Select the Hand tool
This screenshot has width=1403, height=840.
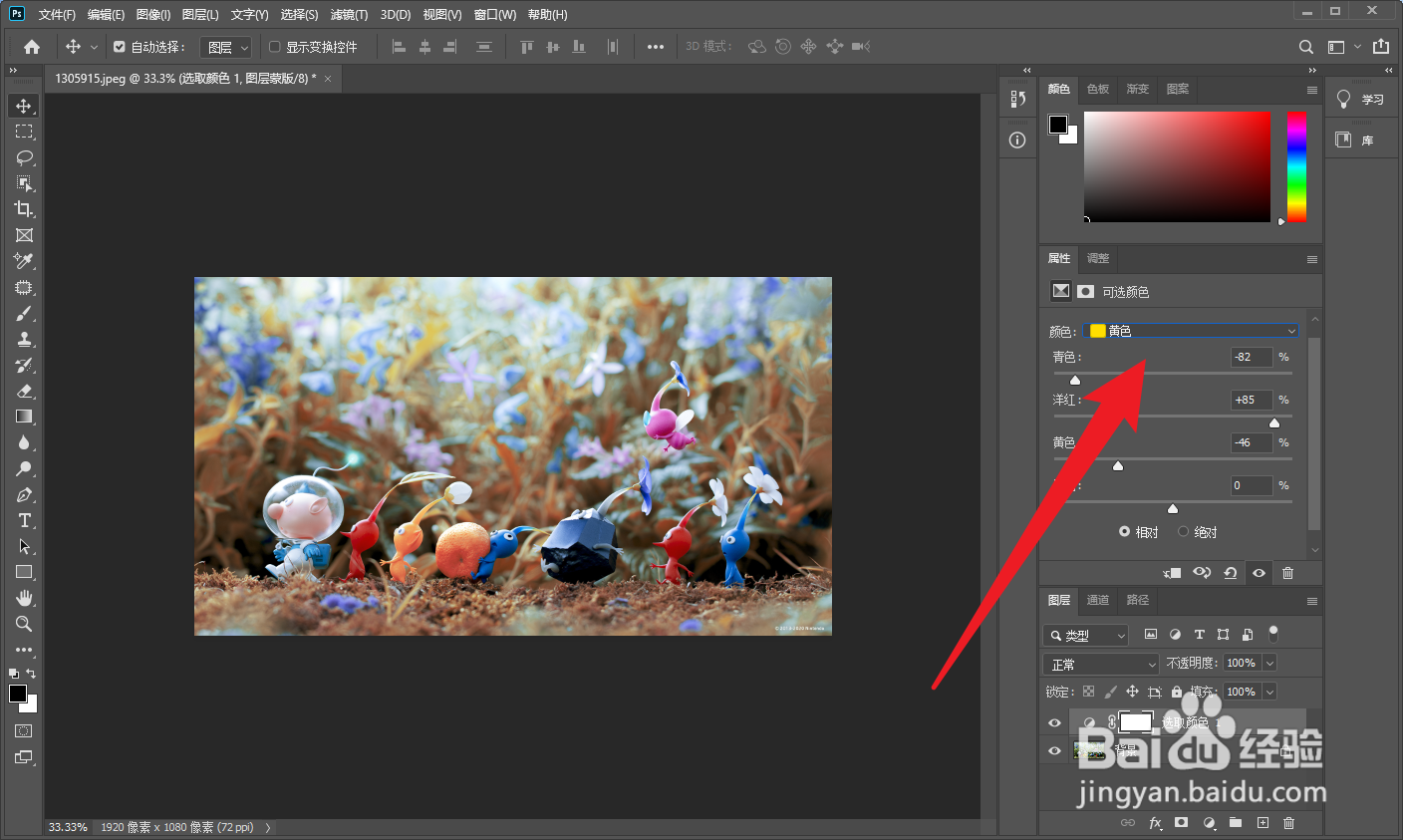point(24,598)
